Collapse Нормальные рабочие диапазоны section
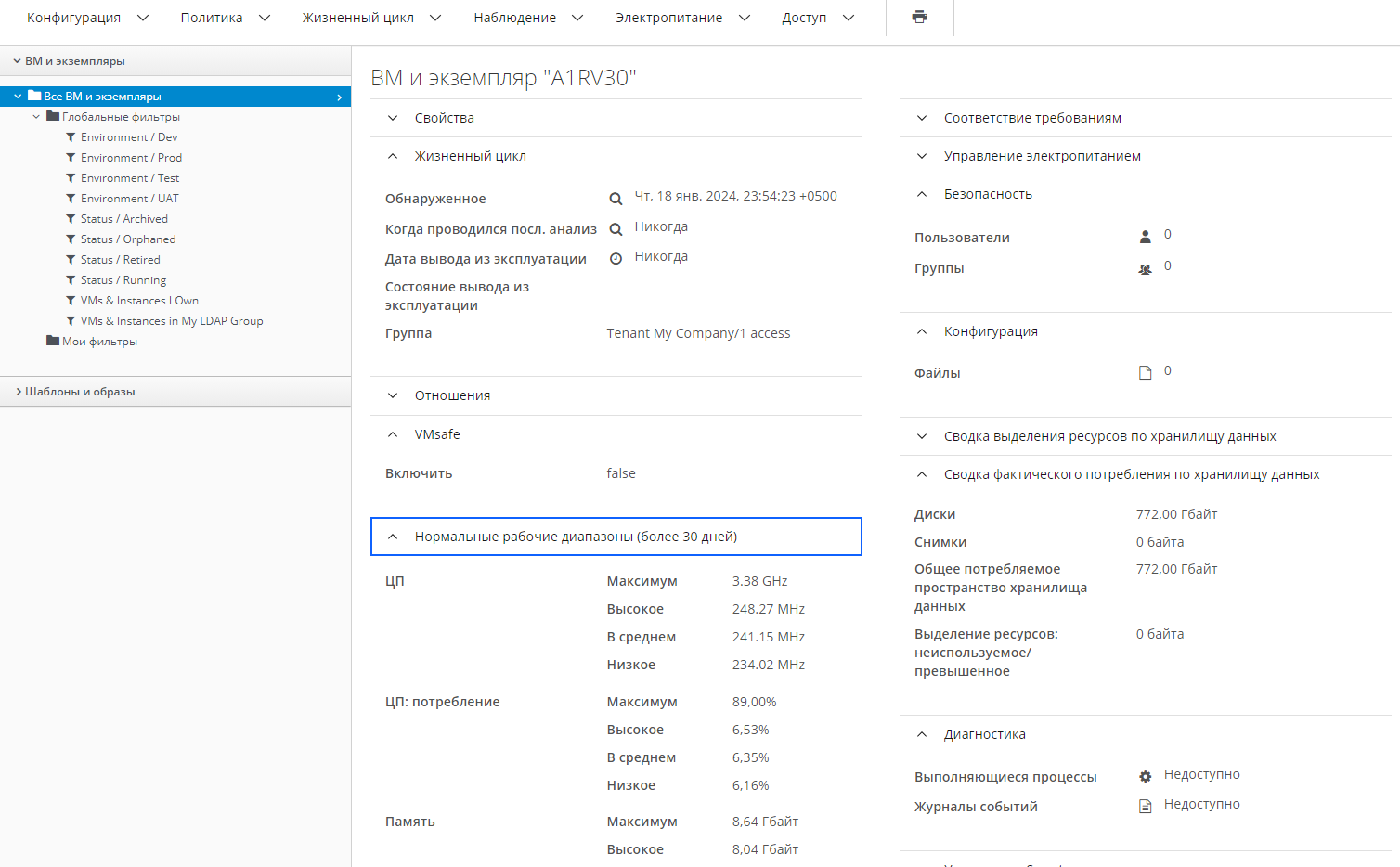The height and width of the screenshot is (867, 1400). click(x=575, y=537)
